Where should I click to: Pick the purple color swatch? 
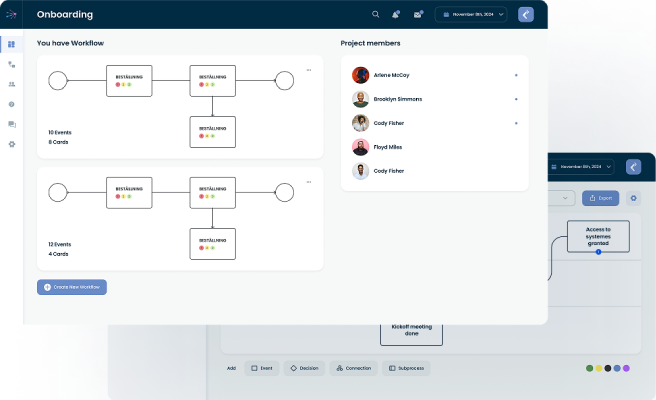point(626,368)
